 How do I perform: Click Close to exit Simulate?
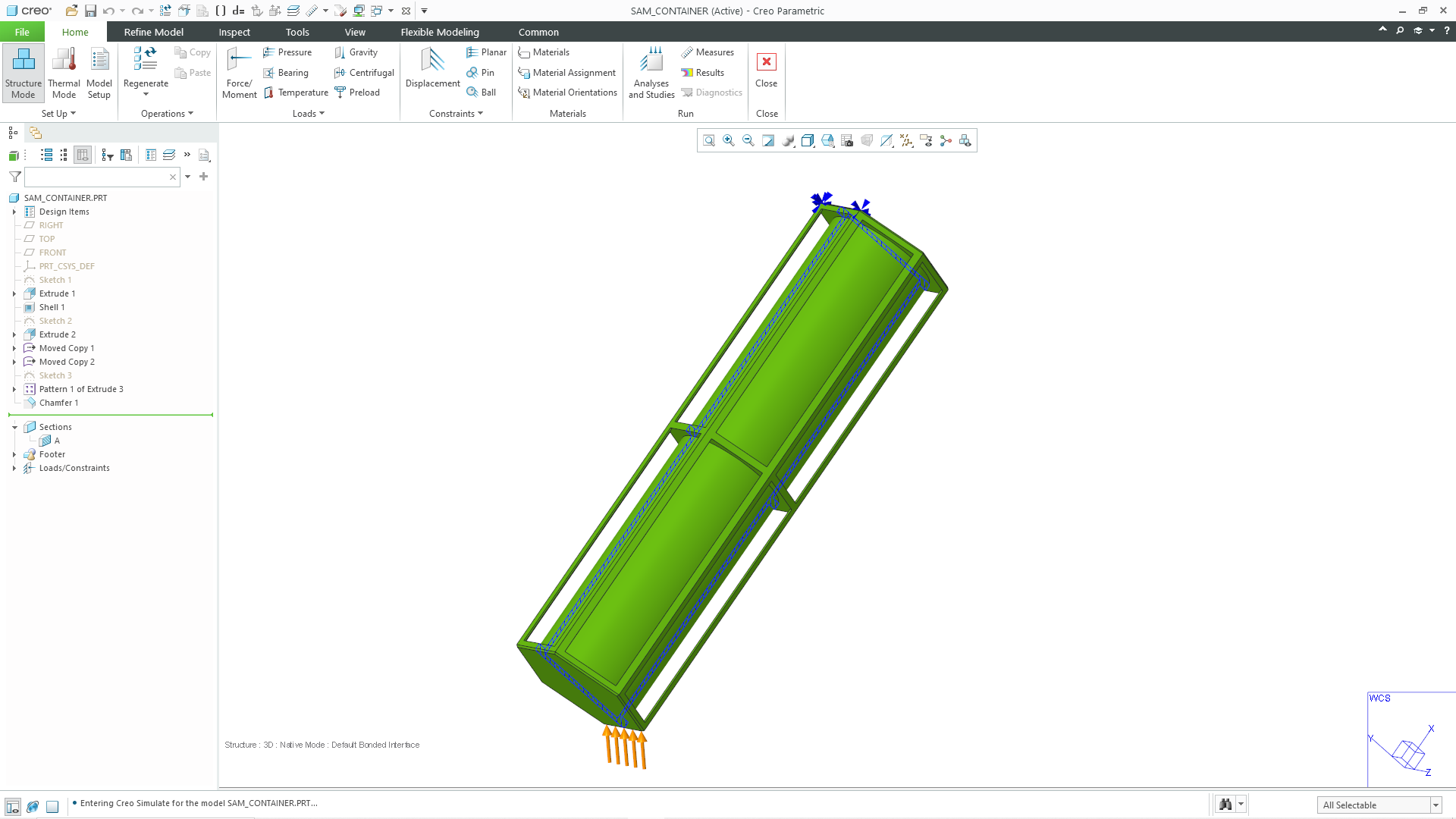point(766,72)
